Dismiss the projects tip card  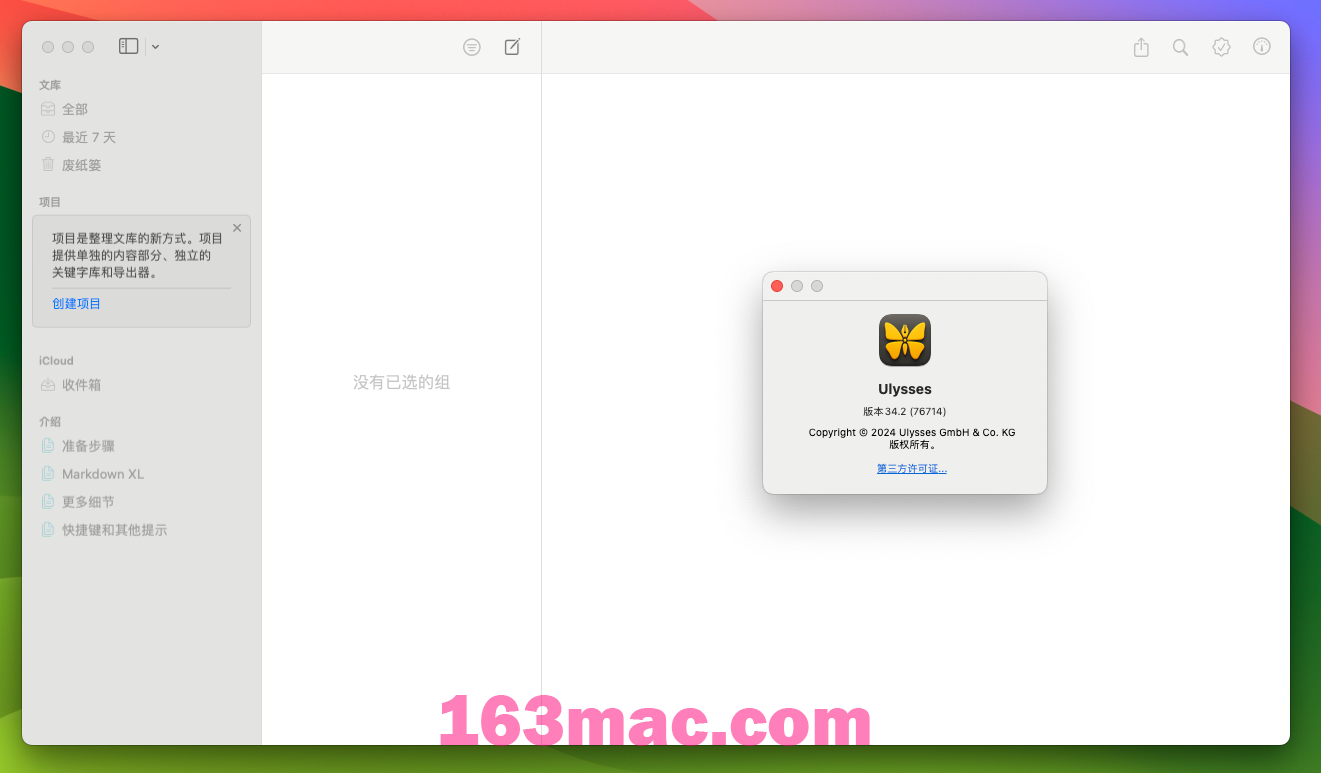point(237,228)
